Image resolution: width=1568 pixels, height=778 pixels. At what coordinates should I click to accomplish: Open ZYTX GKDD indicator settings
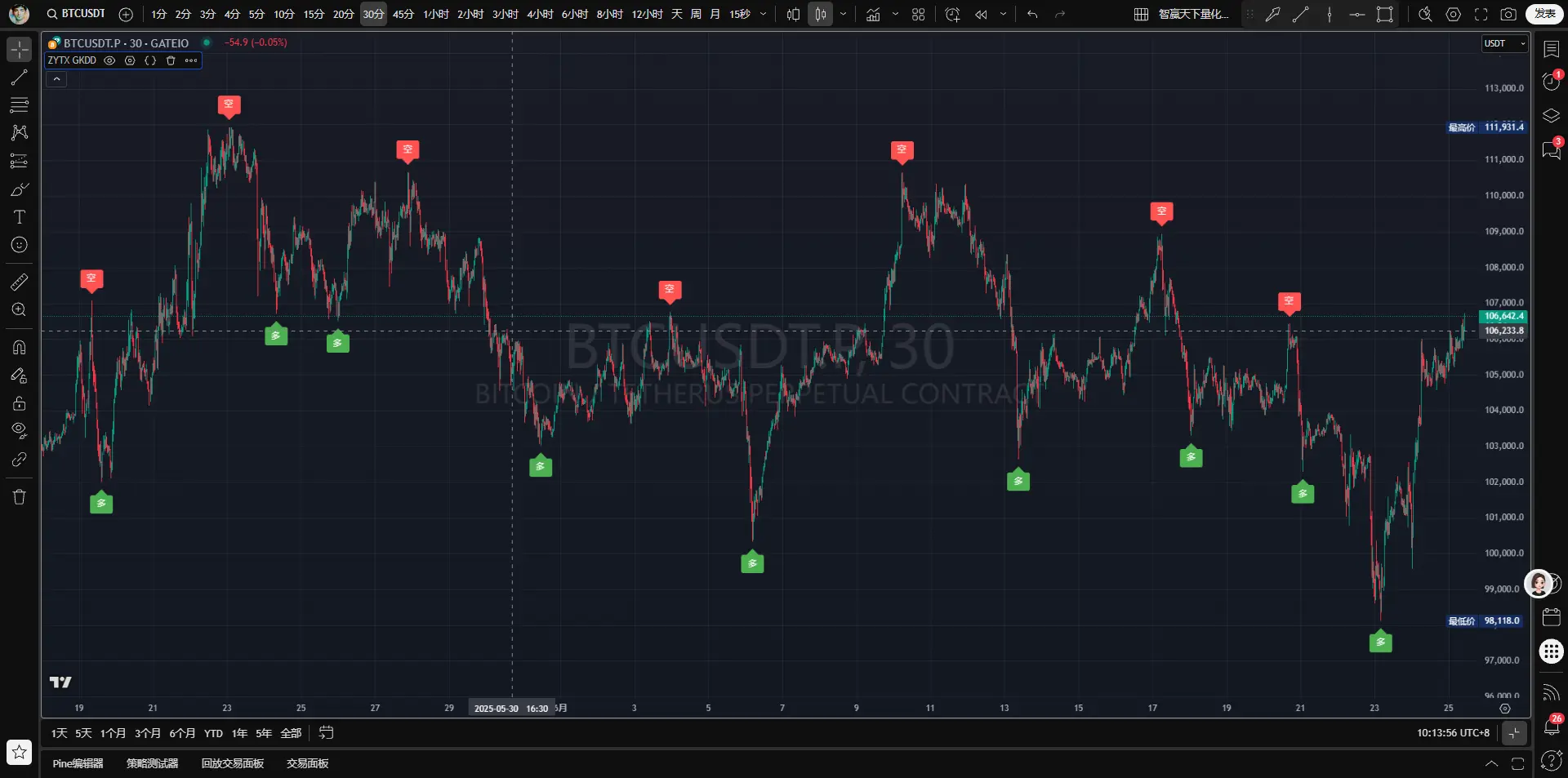[x=130, y=60]
